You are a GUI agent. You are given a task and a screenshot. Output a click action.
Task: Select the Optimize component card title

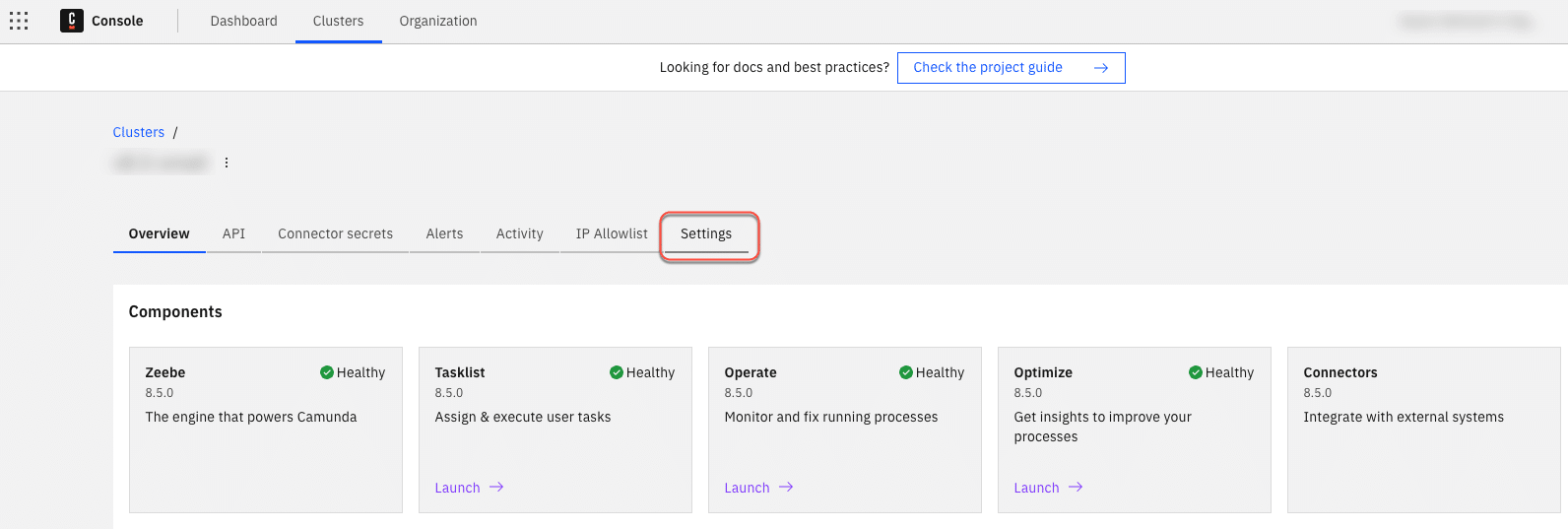click(1043, 372)
